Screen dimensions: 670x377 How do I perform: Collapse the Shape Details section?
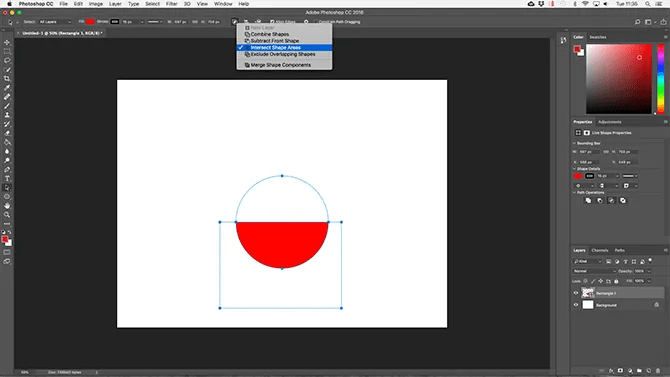(x=574, y=169)
